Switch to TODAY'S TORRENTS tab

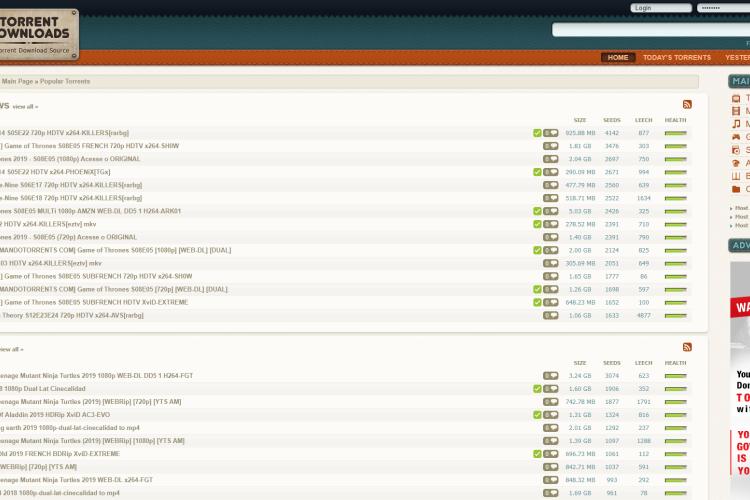677,57
